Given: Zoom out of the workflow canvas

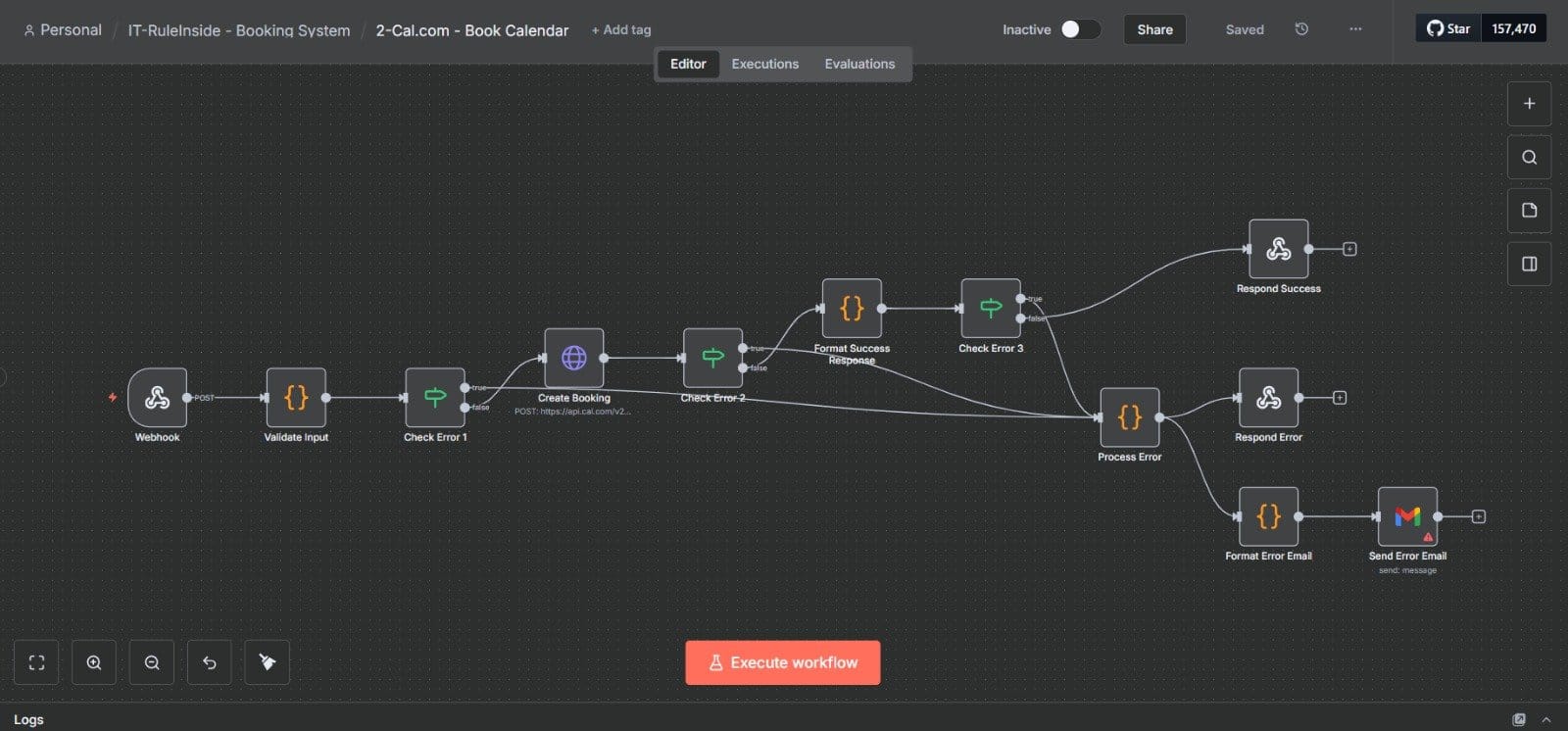Looking at the screenshot, I should pos(152,662).
